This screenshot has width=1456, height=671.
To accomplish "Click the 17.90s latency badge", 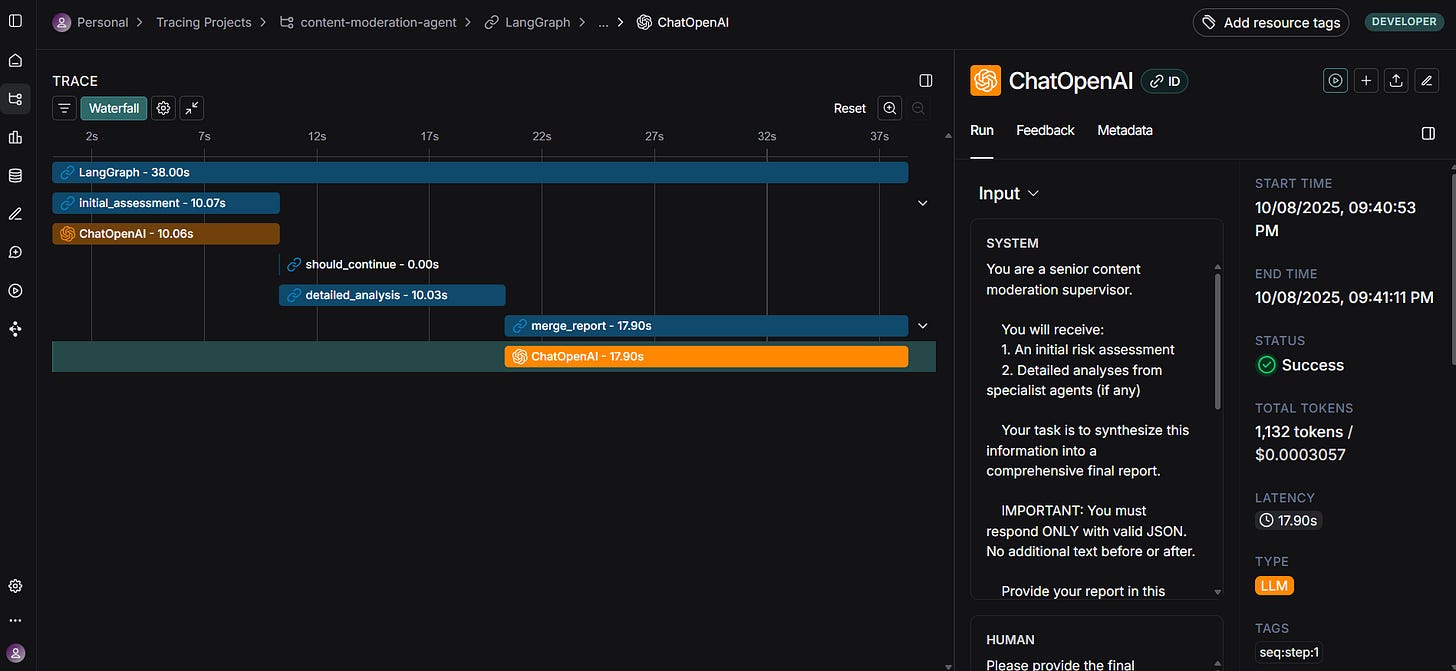I will pyautogui.click(x=1289, y=520).
